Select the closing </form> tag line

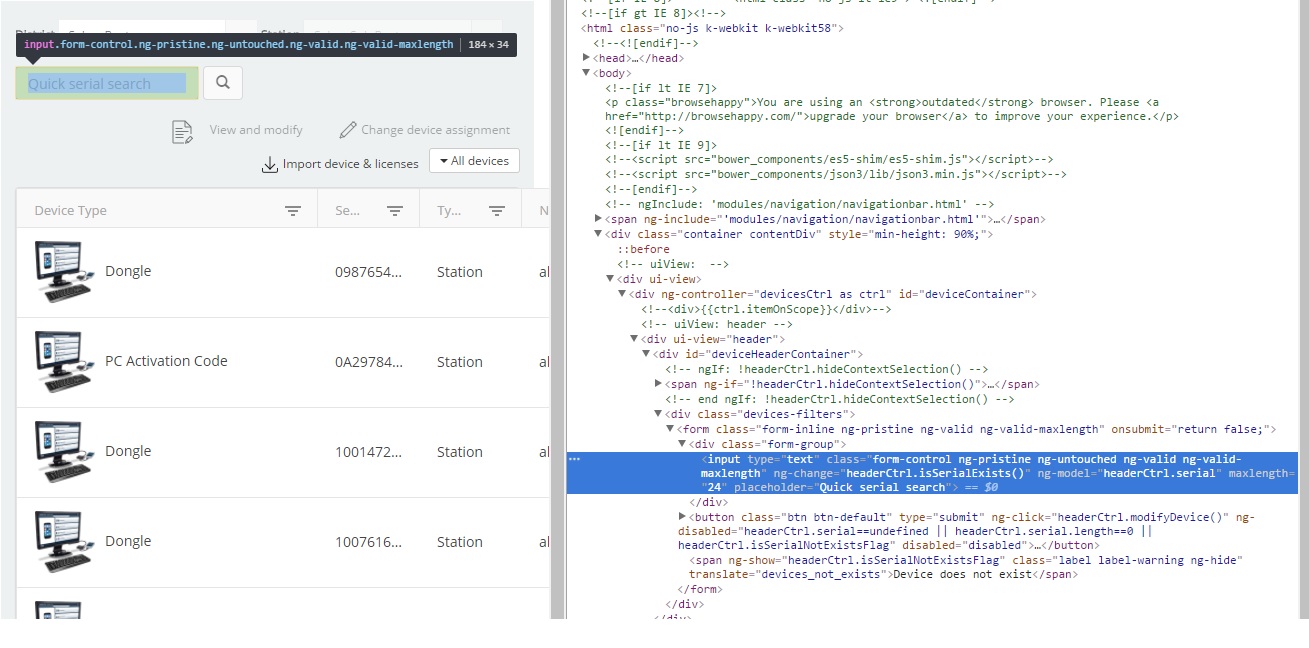click(701, 589)
